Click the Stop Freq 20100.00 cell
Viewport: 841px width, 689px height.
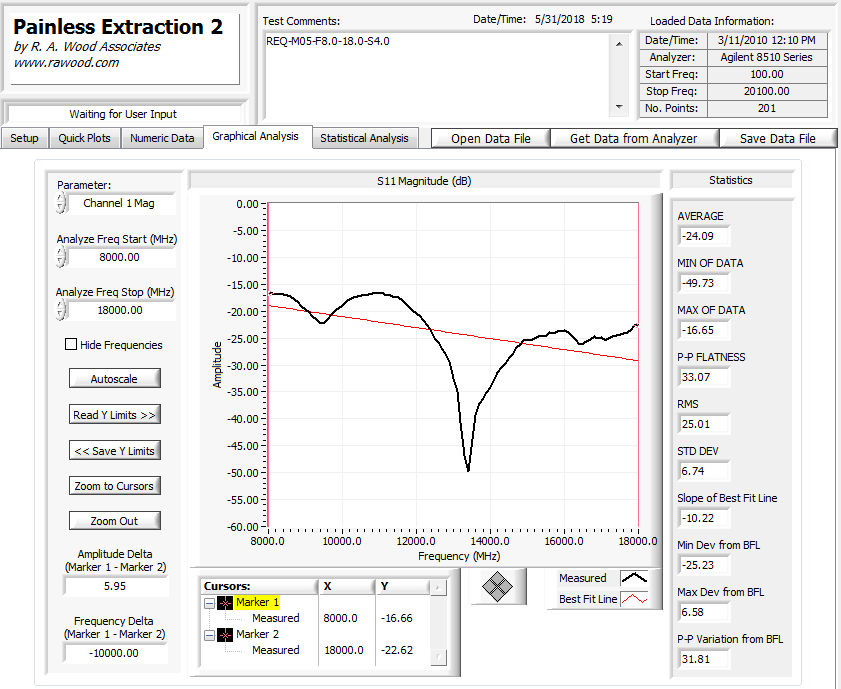tap(766, 91)
